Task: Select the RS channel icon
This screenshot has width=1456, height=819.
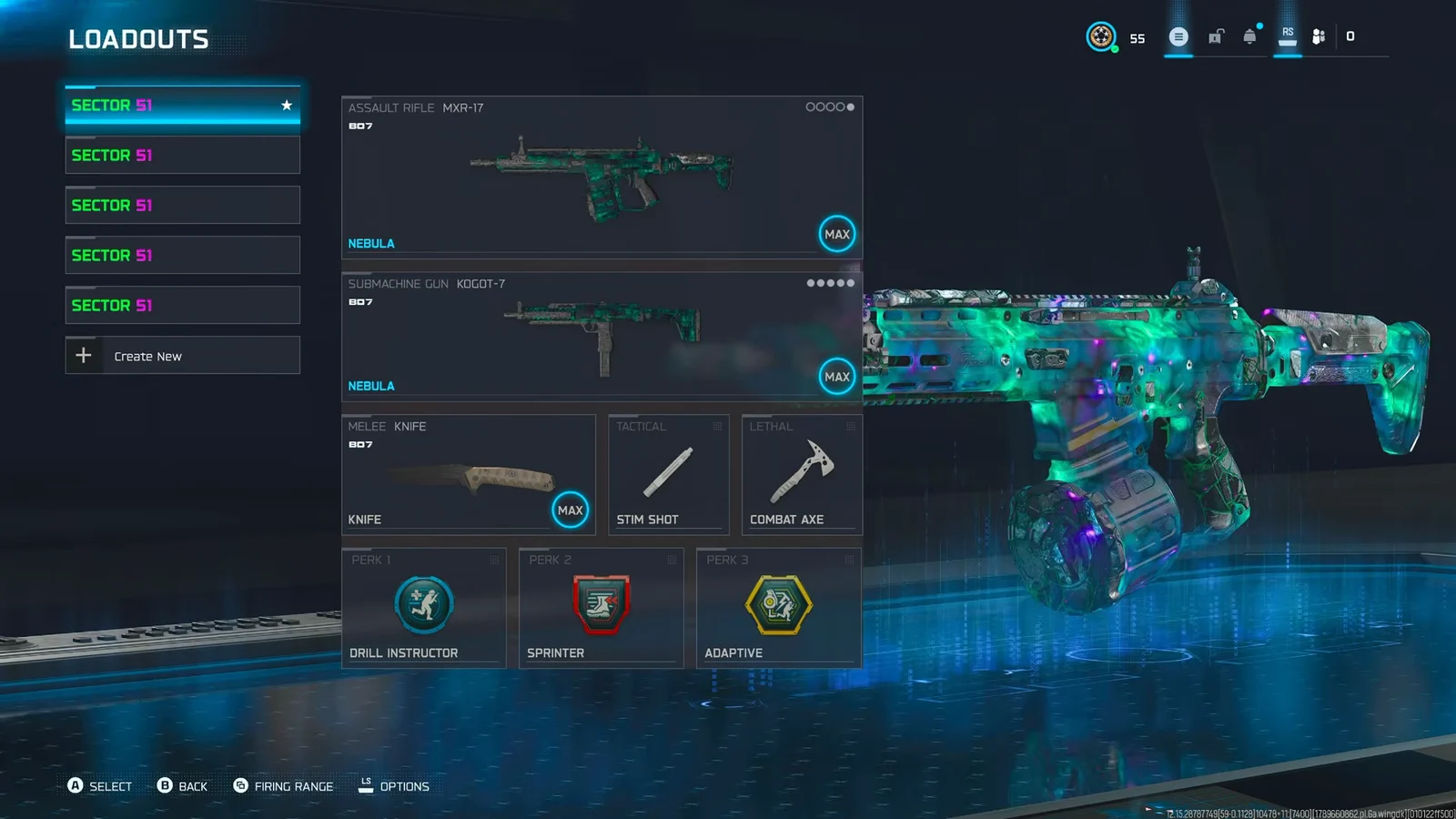Action: coord(1288,35)
